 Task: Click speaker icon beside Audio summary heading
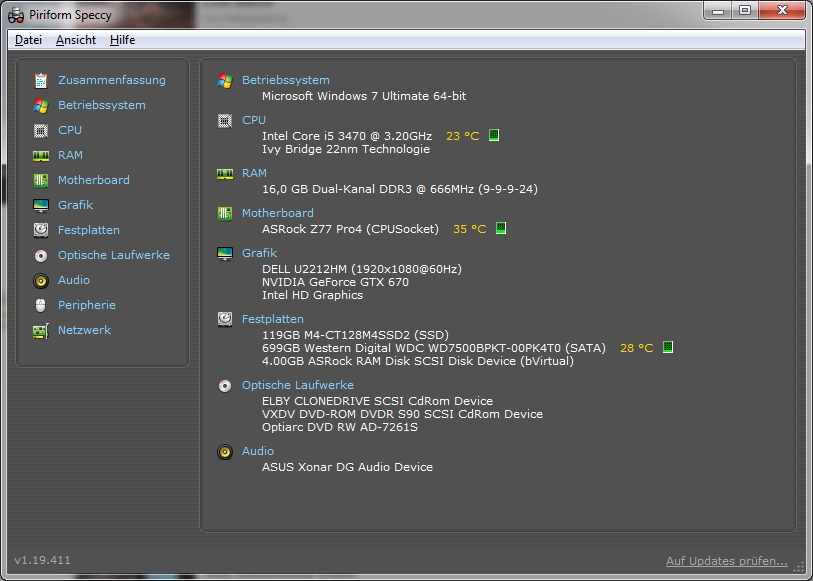coord(225,451)
